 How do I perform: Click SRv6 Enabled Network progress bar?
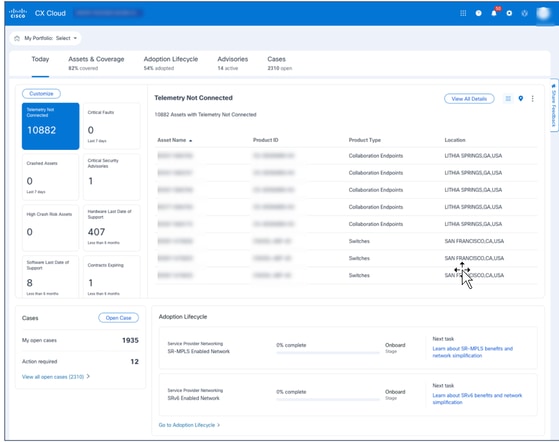328,399
